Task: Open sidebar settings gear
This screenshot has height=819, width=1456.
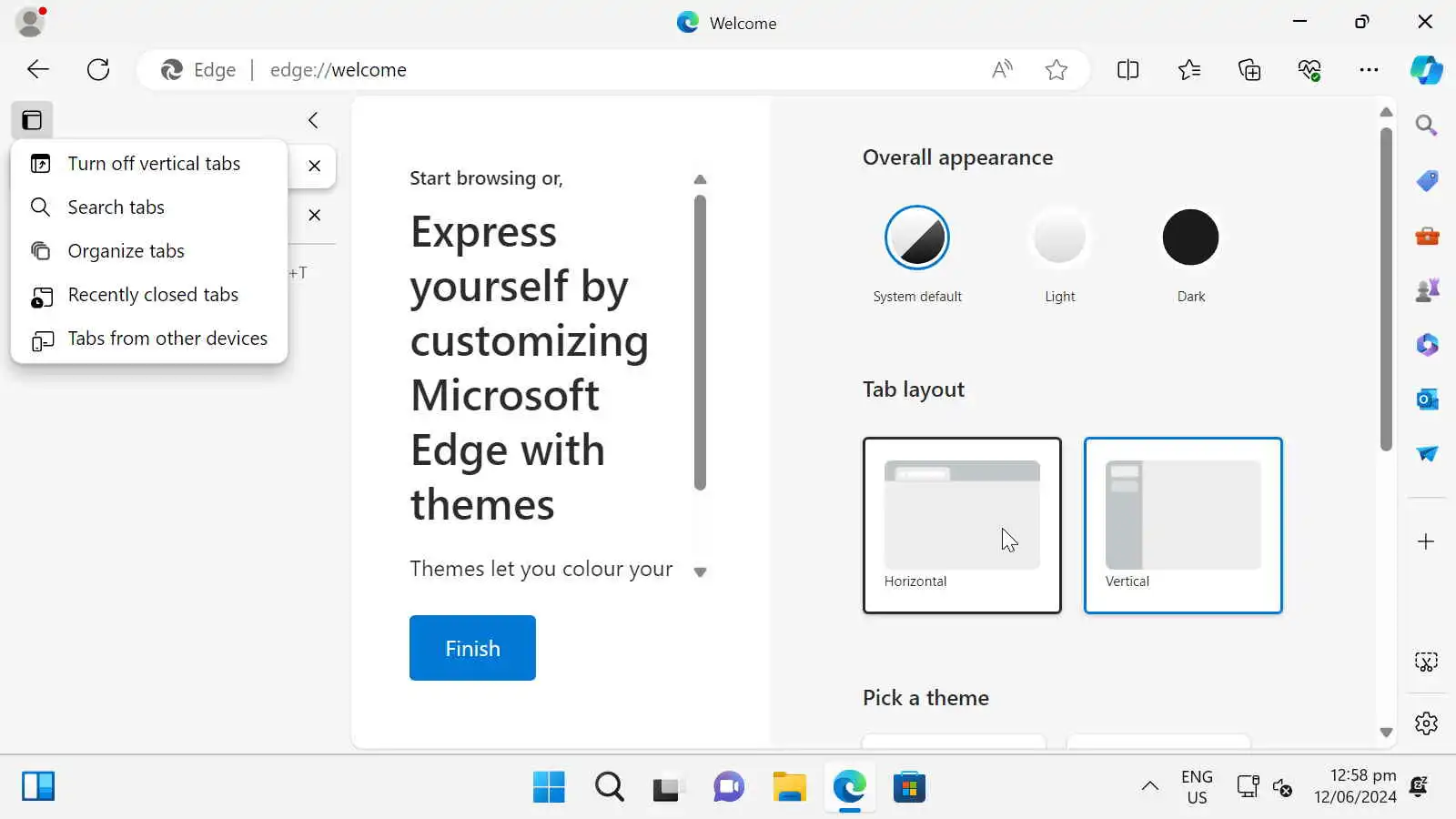Action: pos(1426,723)
